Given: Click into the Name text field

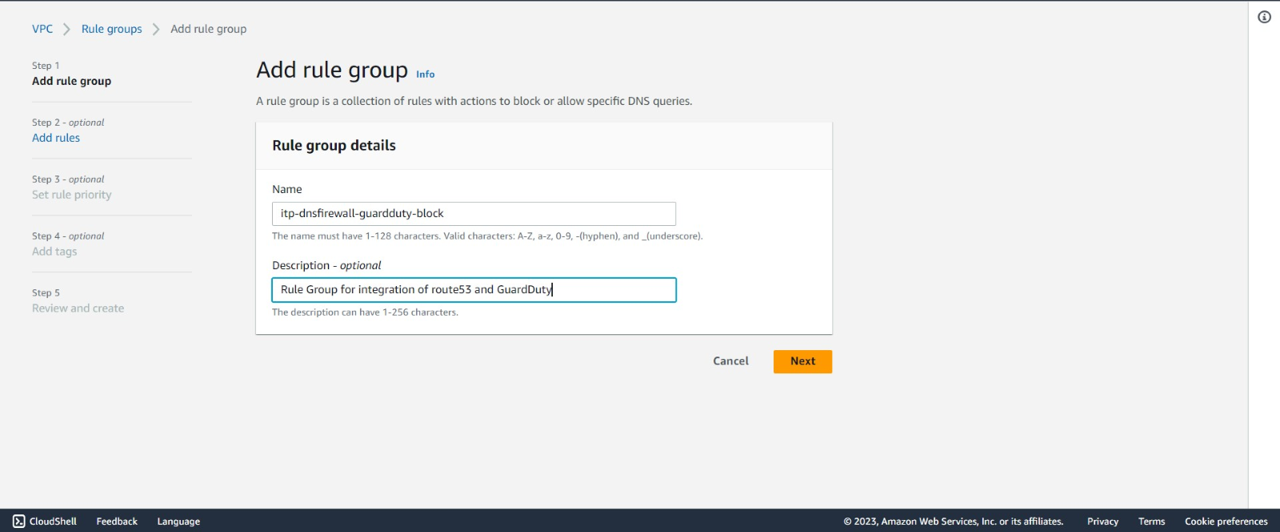Looking at the screenshot, I should pos(473,213).
